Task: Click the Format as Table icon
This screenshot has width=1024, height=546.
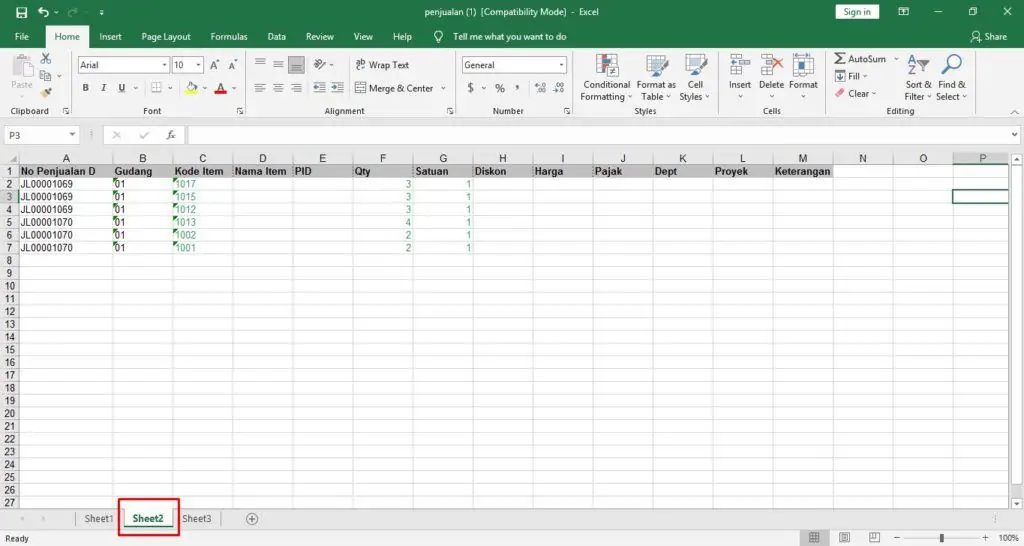Action: pyautogui.click(x=656, y=77)
